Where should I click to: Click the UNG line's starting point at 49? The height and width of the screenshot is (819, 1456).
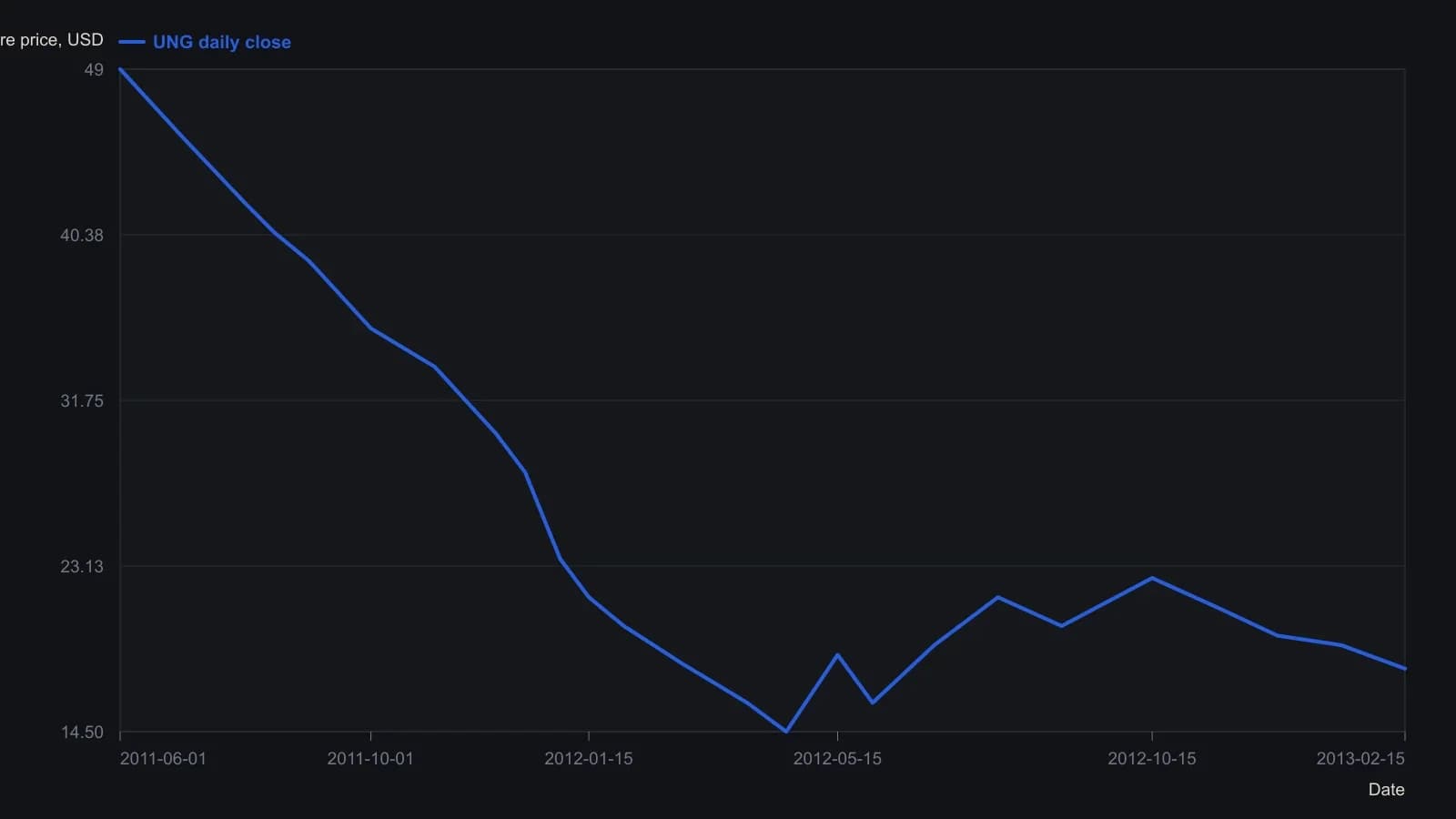coord(120,70)
